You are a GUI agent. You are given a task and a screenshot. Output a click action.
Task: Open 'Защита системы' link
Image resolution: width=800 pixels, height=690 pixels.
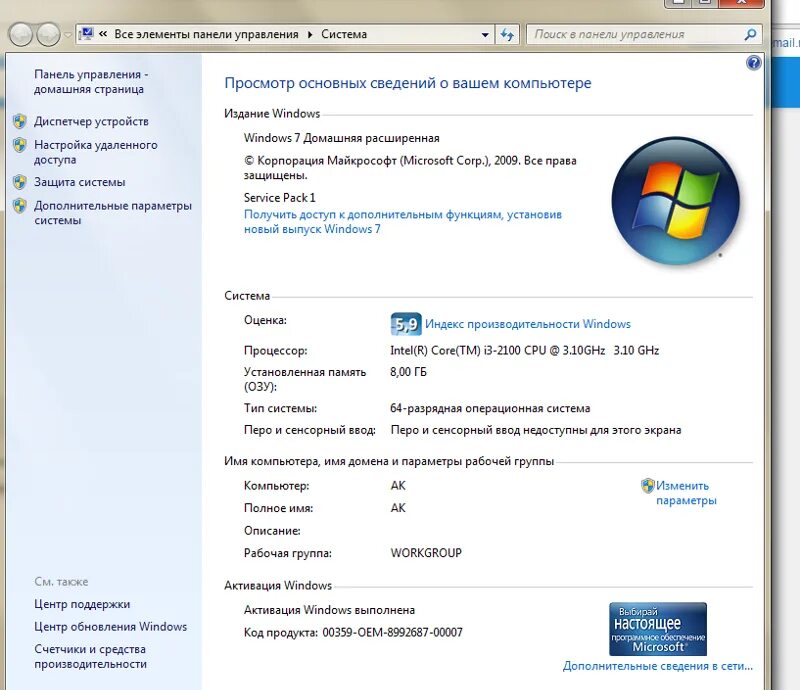(80, 182)
